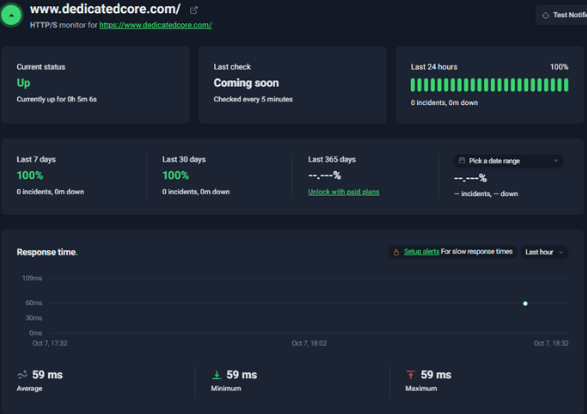Click the Last 7 days 100% value
This screenshot has height=414, width=587.
pos(30,175)
